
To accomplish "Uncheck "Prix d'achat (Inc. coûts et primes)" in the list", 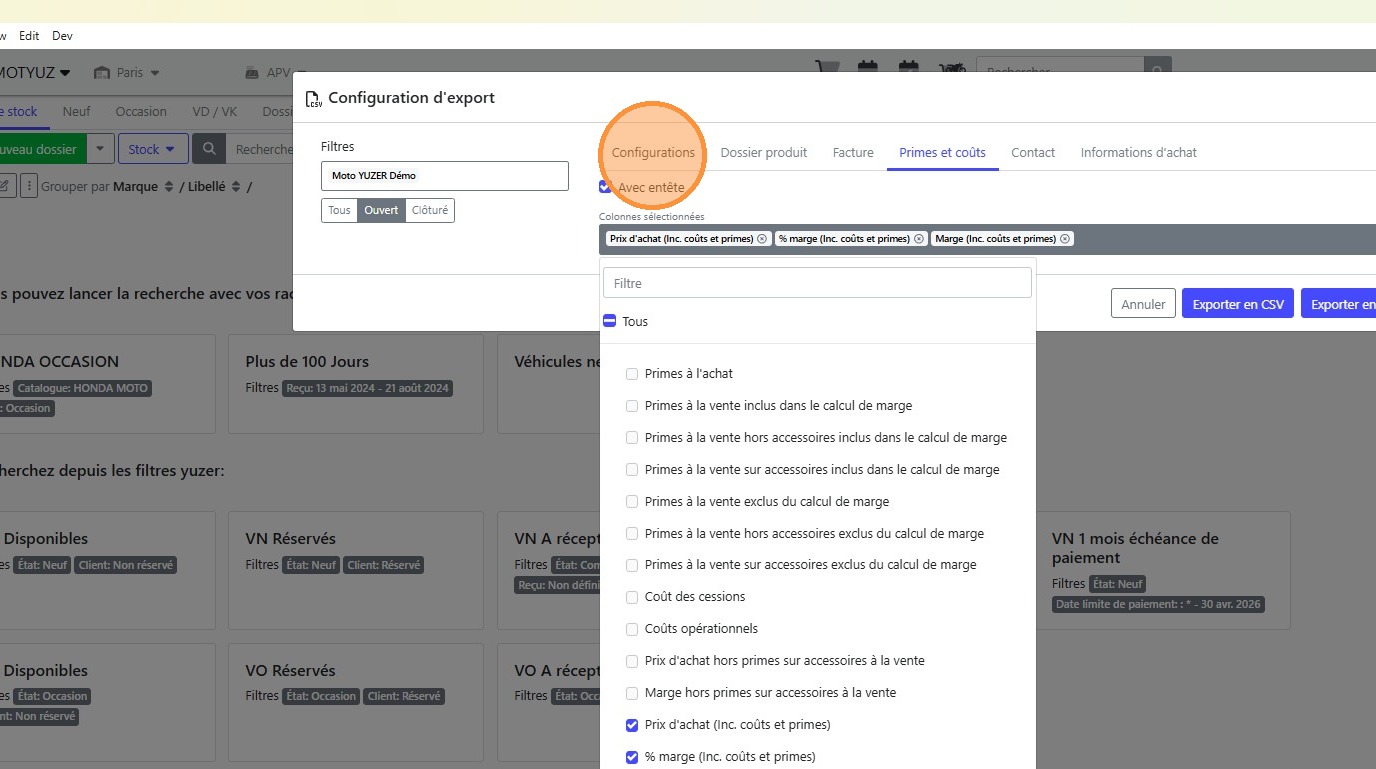I will [632, 725].
